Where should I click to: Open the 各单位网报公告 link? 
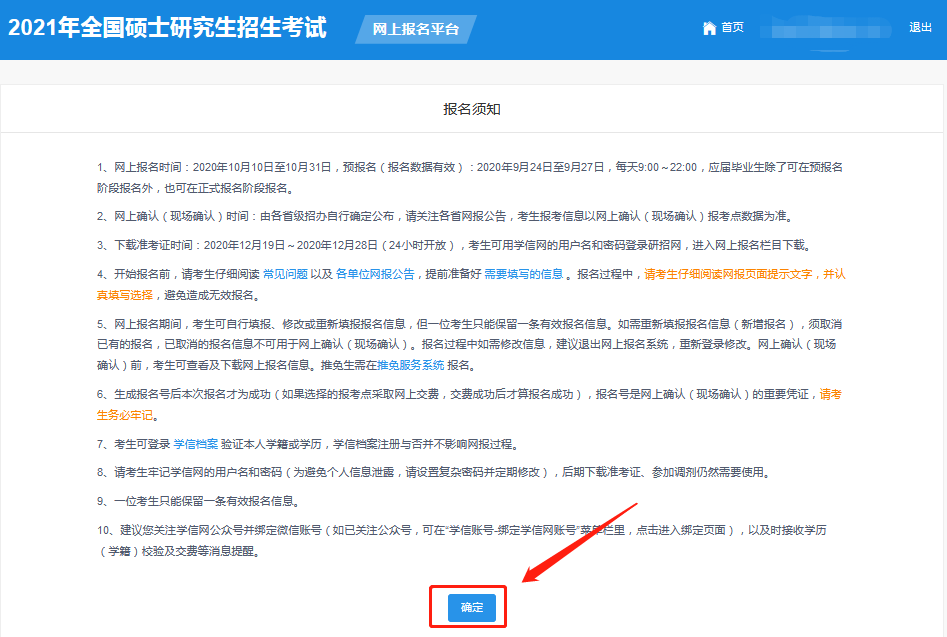point(374,274)
